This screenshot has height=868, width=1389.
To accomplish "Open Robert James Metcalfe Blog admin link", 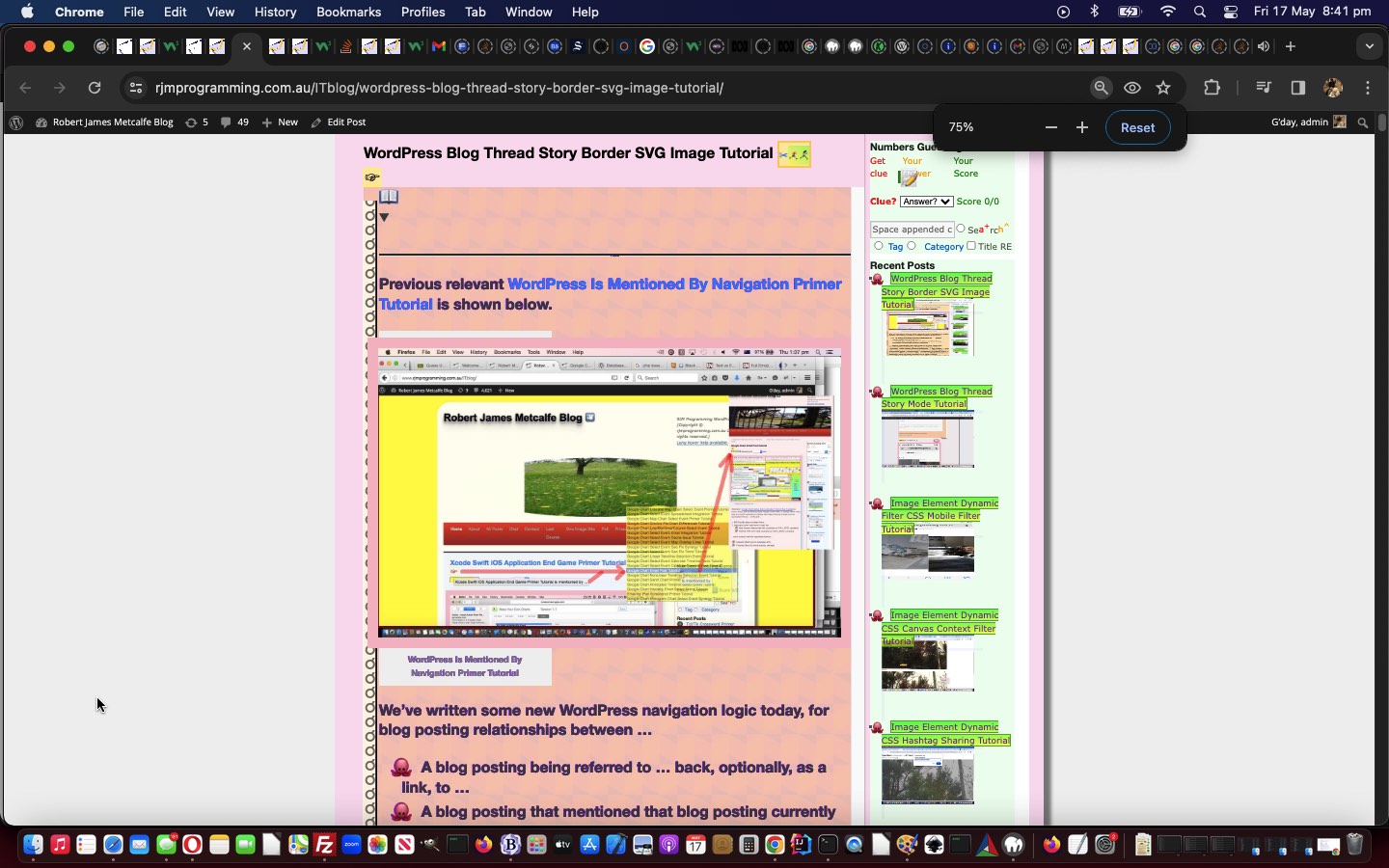I will (x=104, y=122).
